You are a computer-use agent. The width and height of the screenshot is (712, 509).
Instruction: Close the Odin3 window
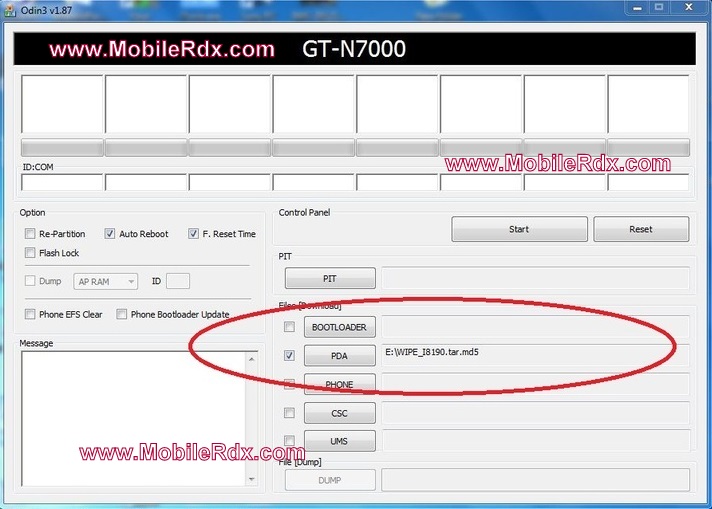(689, 8)
